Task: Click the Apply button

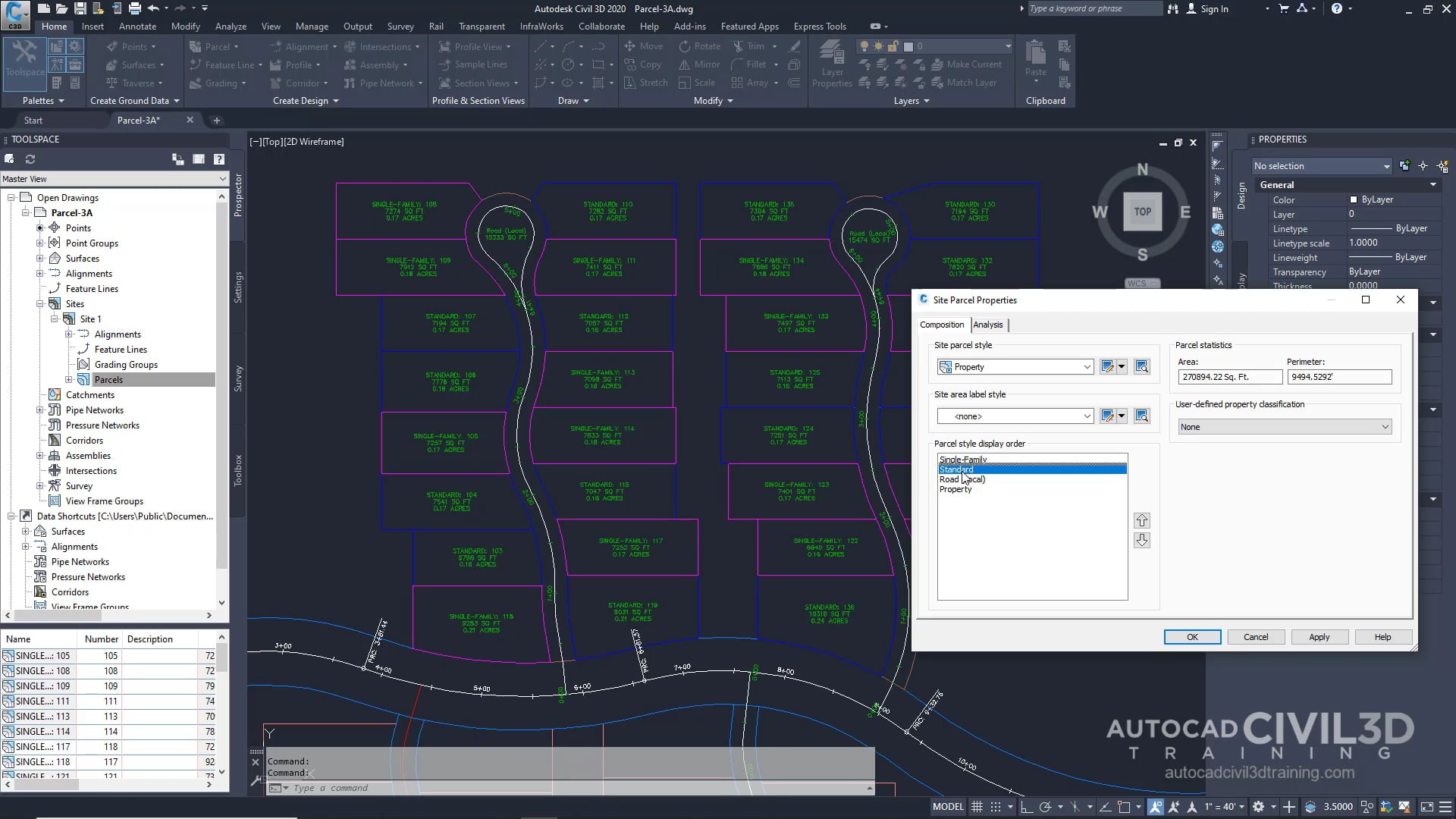Action: point(1319,637)
